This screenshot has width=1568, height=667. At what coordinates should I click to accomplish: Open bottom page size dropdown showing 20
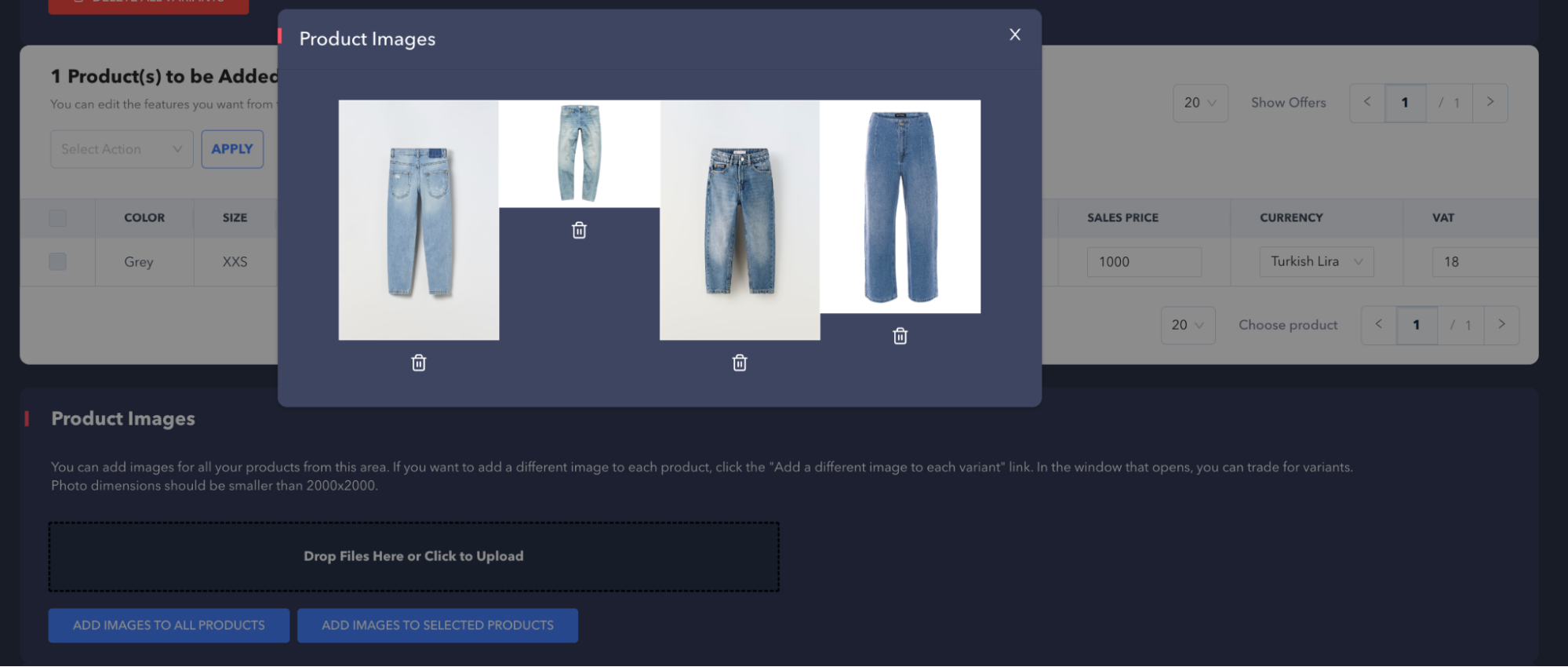[1188, 325]
